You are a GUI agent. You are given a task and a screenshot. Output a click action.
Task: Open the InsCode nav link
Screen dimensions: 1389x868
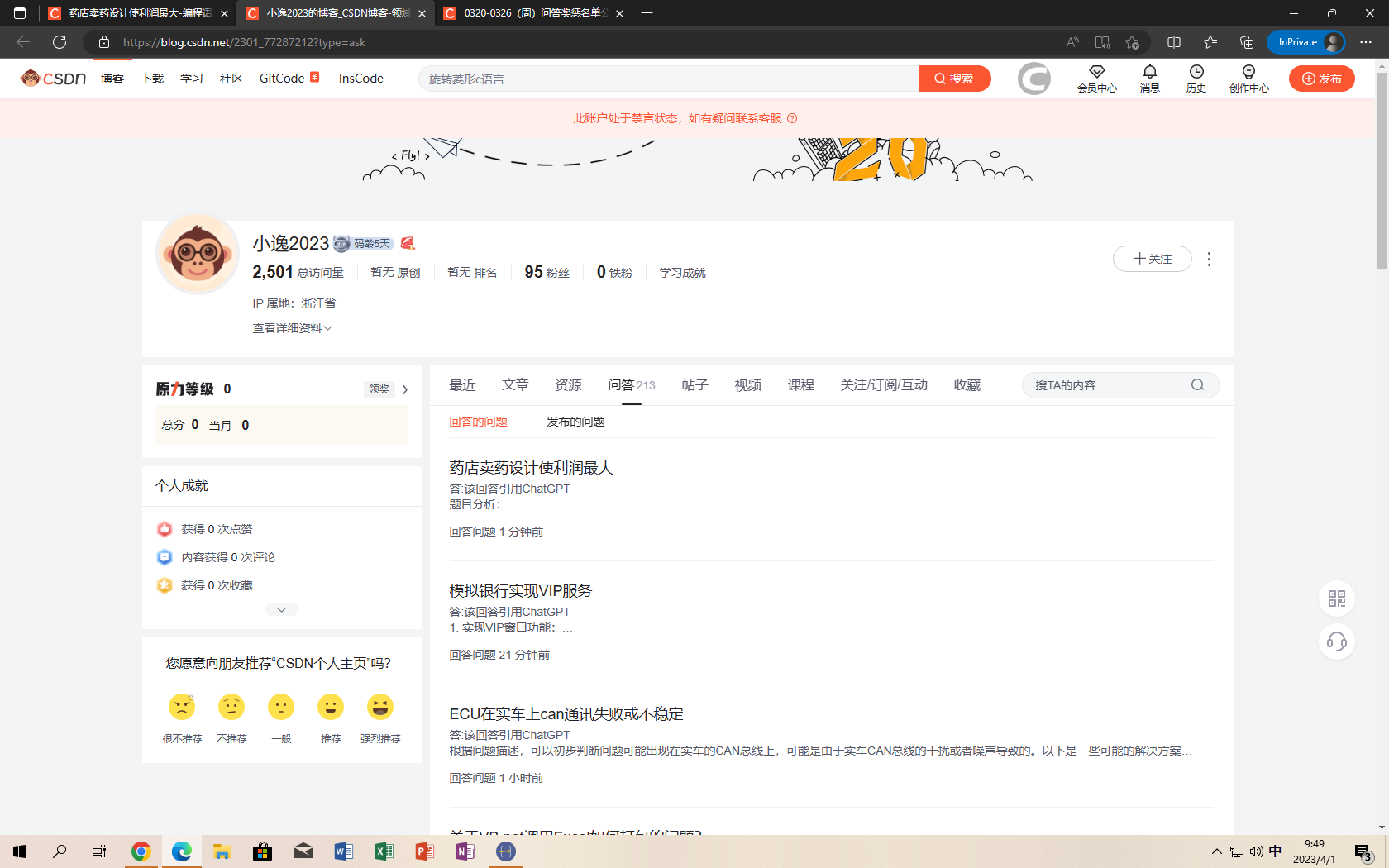(361, 79)
